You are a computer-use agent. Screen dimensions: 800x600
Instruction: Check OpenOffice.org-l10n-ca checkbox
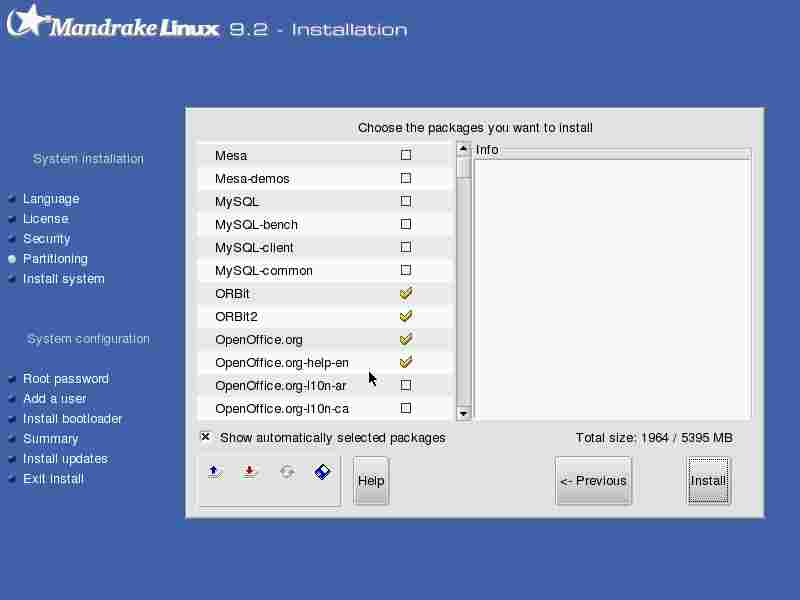(406, 408)
